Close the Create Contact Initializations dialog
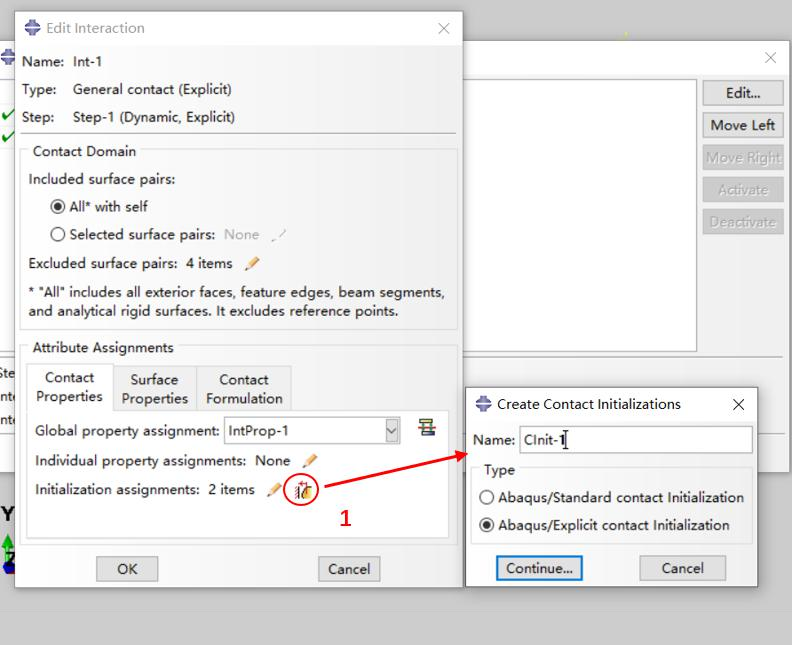This screenshot has width=792, height=645. 738,404
